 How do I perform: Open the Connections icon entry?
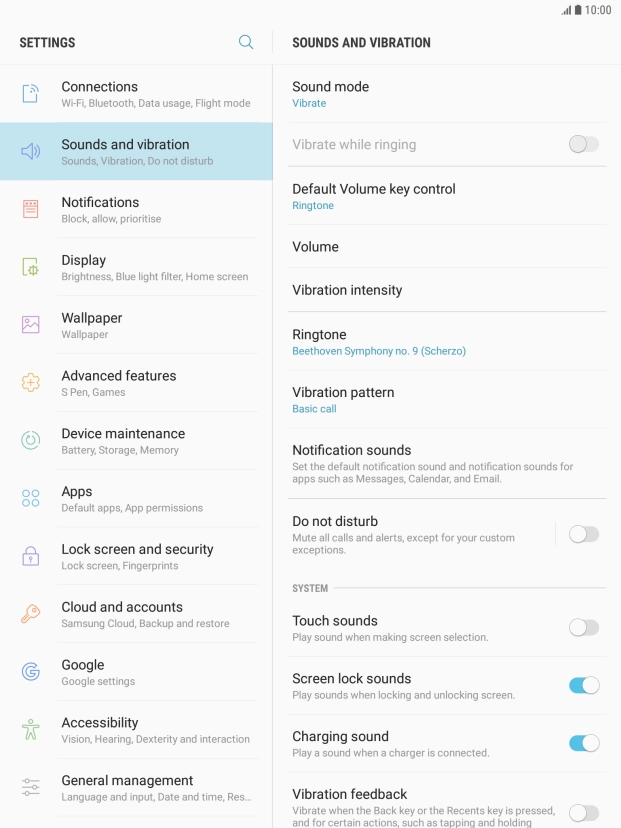(x=31, y=94)
